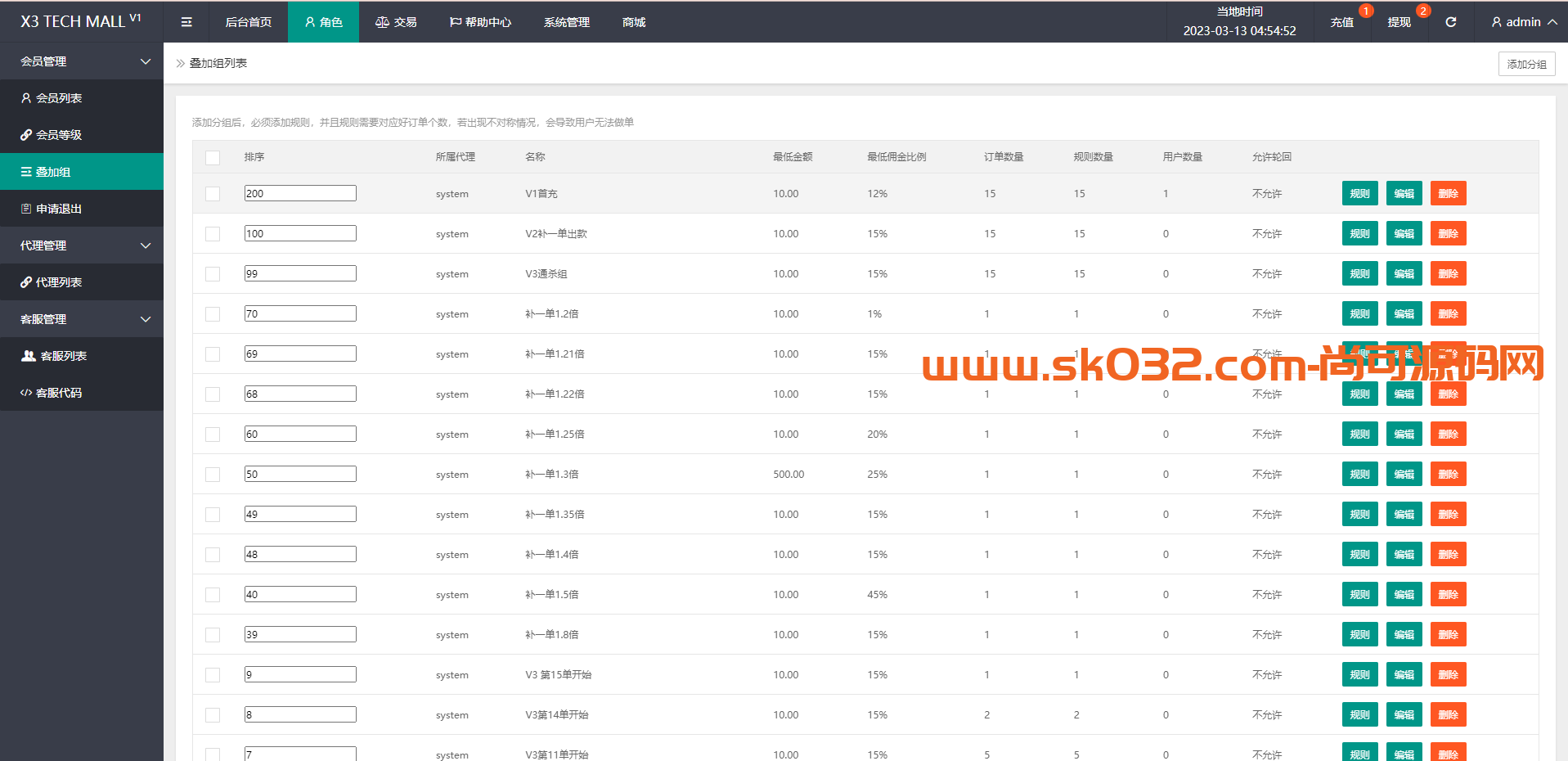Screen dimensions: 1568x761
Task: Click 编辑 button for V3第14单开始 row
Action: (x=1404, y=715)
